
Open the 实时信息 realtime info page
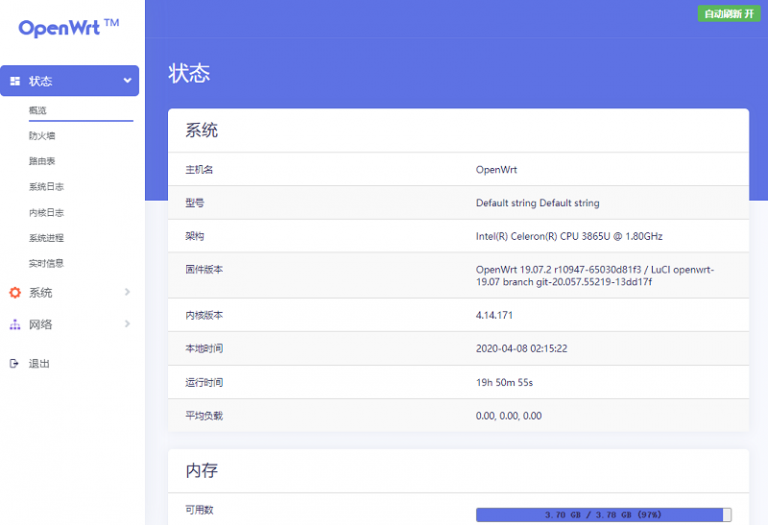[46, 263]
